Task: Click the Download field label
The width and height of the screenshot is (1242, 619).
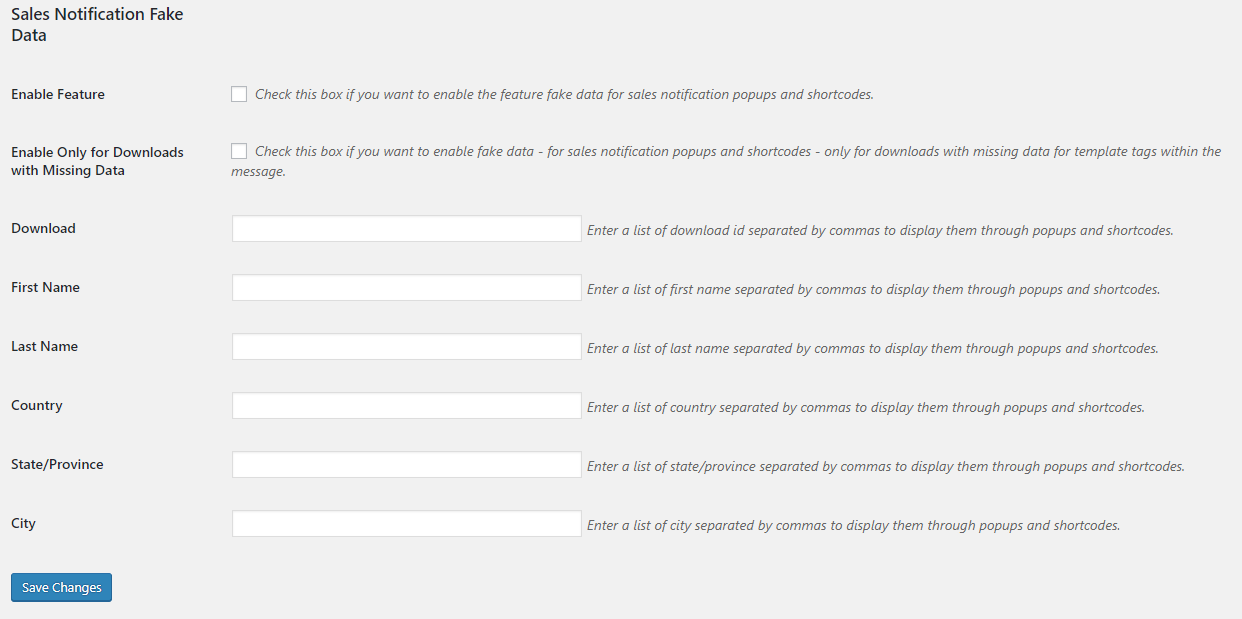Action: point(43,228)
